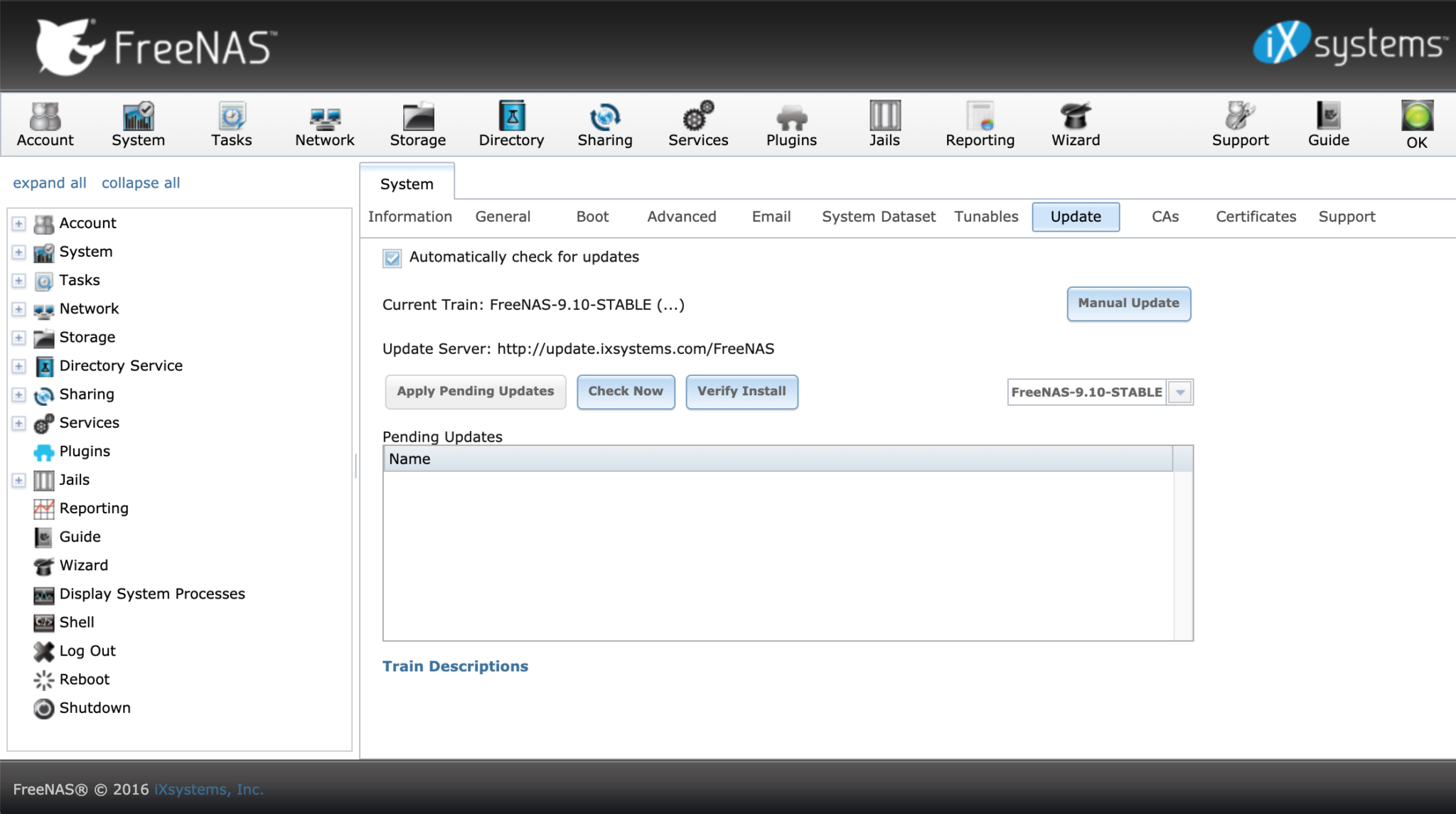The height and width of the screenshot is (814, 1456).
Task: Select the Name column header in Pending Updates
Action: [410, 459]
